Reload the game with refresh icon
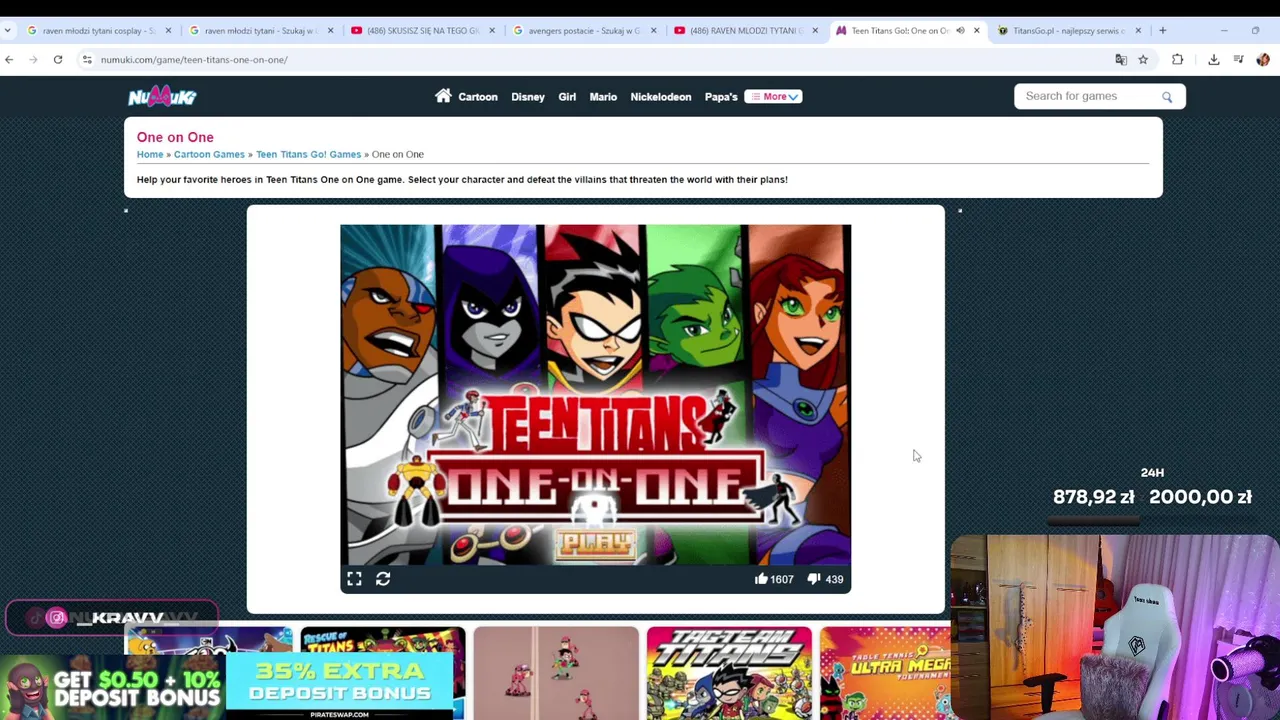This screenshot has height=720, width=1280. click(x=383, y=579)
